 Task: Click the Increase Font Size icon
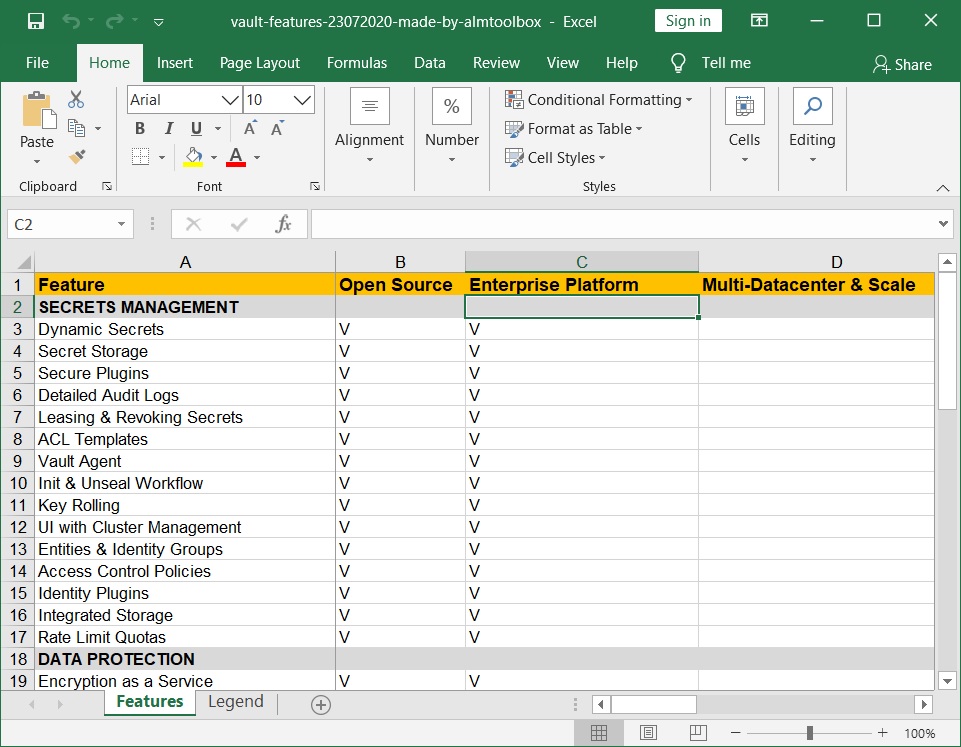tap(250, 128)
